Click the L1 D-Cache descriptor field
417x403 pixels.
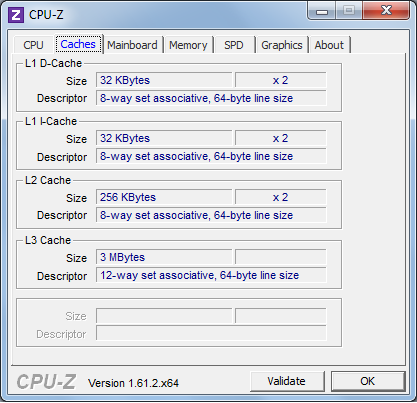(211, 98)
